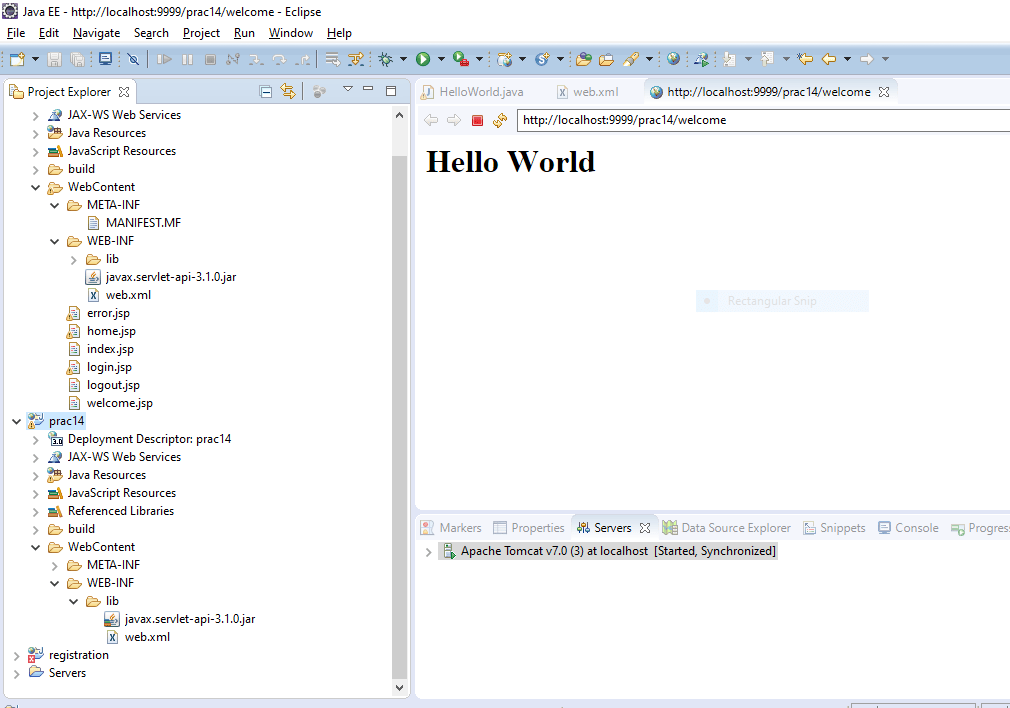Screen dimensions: 1010x708
Task: Expand the registration project
Action: point(15,655)
